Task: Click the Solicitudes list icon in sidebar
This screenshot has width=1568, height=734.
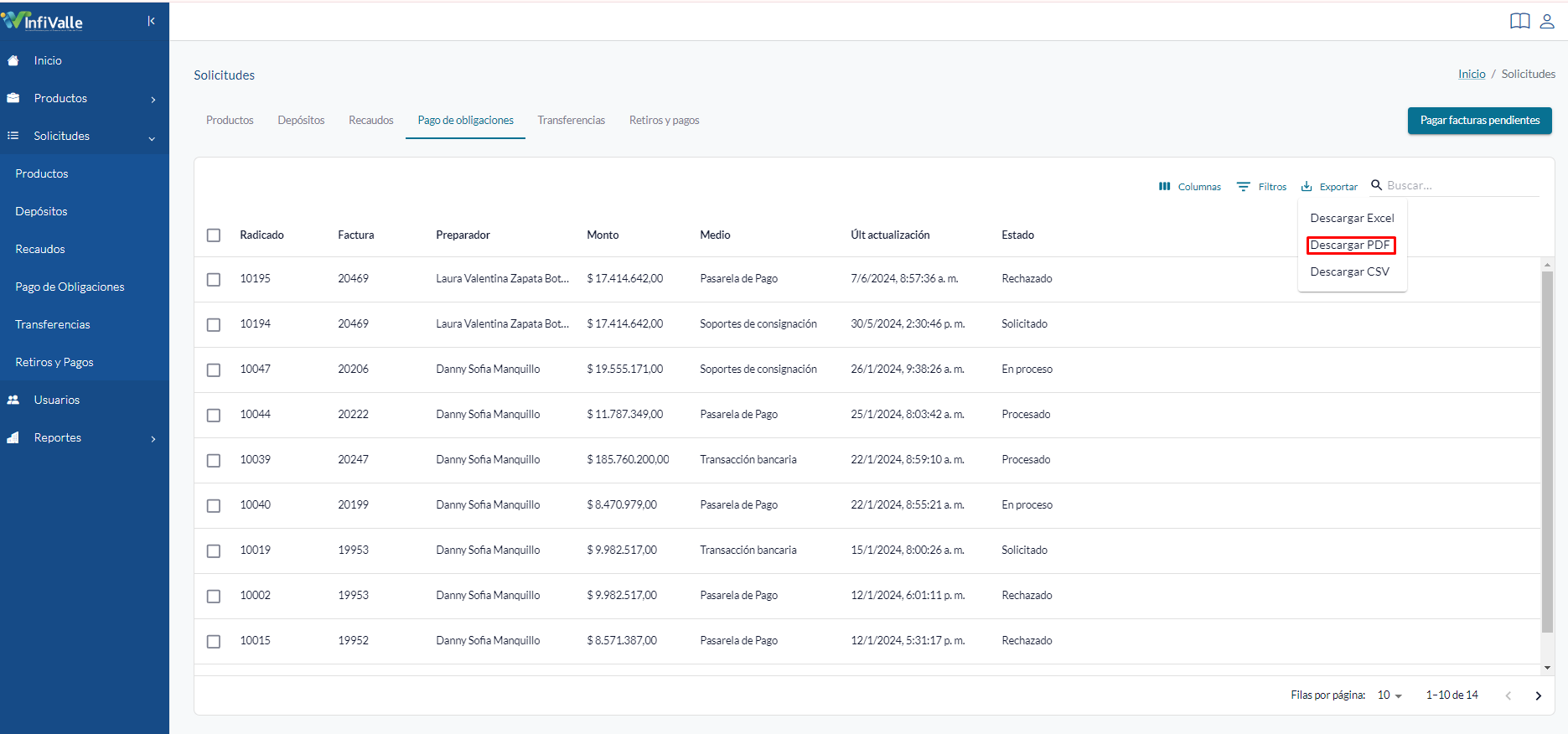Action: click(13, 136)
